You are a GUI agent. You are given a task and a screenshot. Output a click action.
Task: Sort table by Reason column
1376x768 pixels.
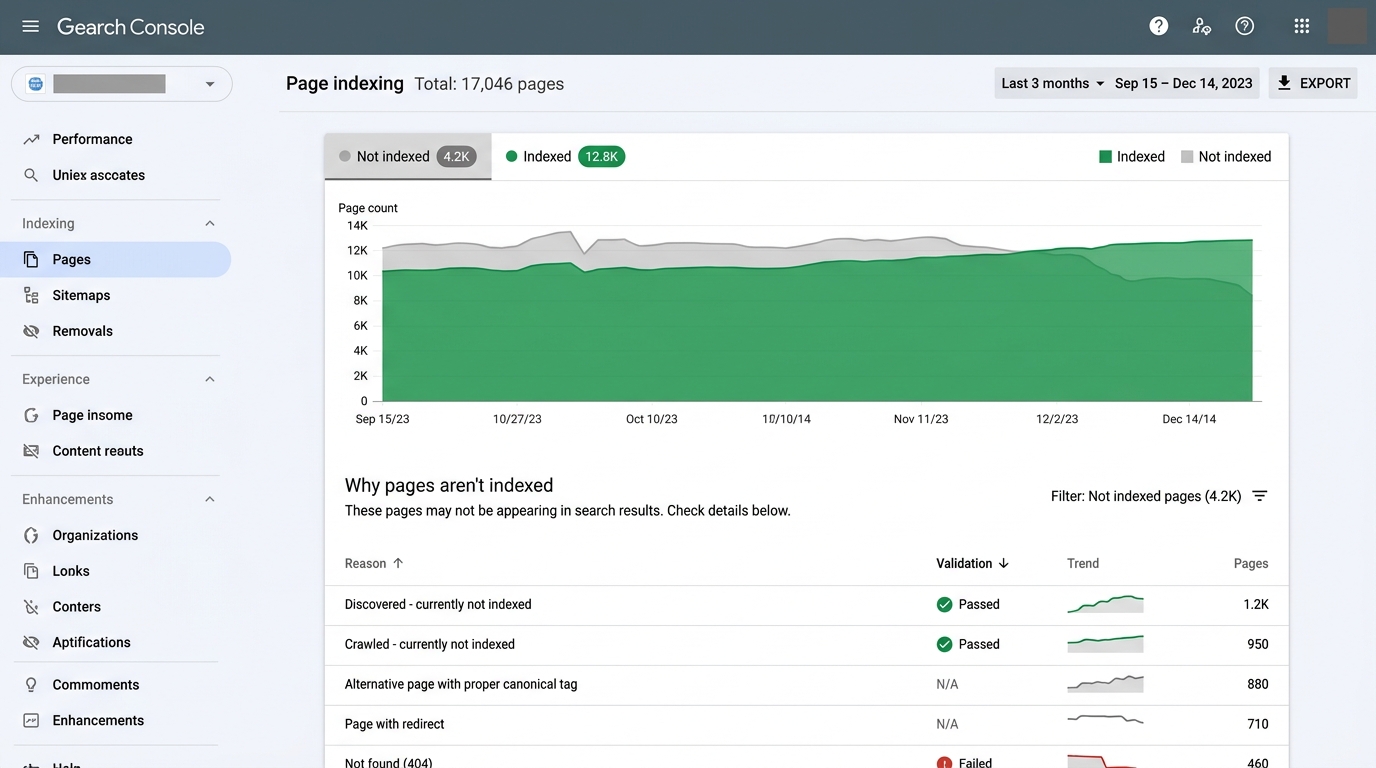pos(374,563)
